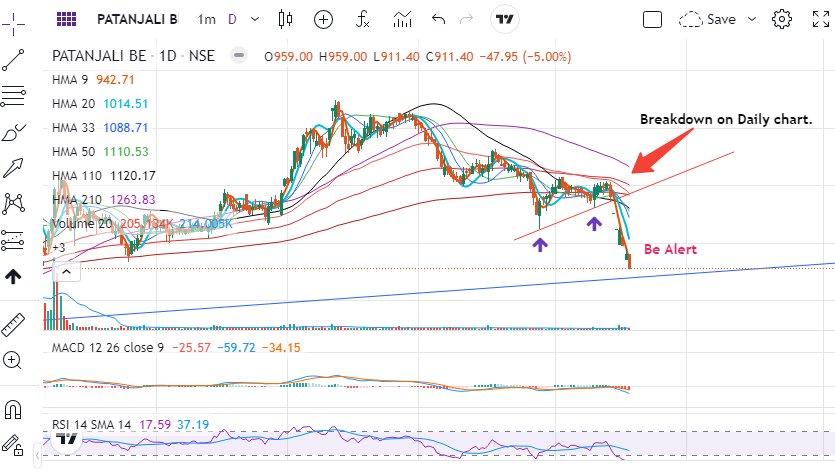
Task: Select the Volume 20 indicator label
Action: click(x=82, y=224)
